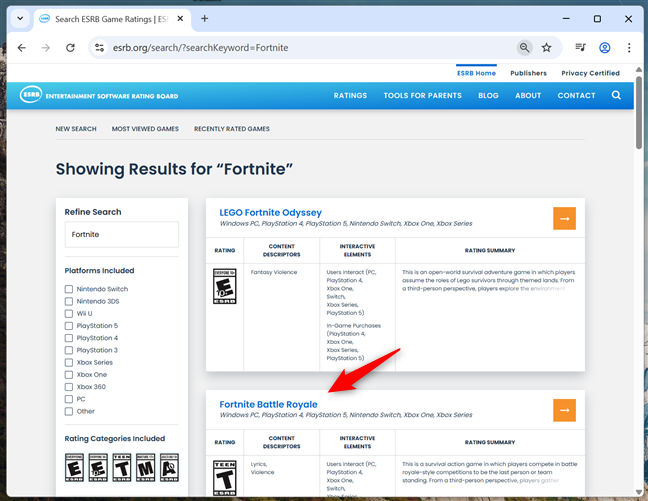This screenshot has width=648, height=501.
Task: Select the Adults Only rating category icon
Action: coord(169,468)
